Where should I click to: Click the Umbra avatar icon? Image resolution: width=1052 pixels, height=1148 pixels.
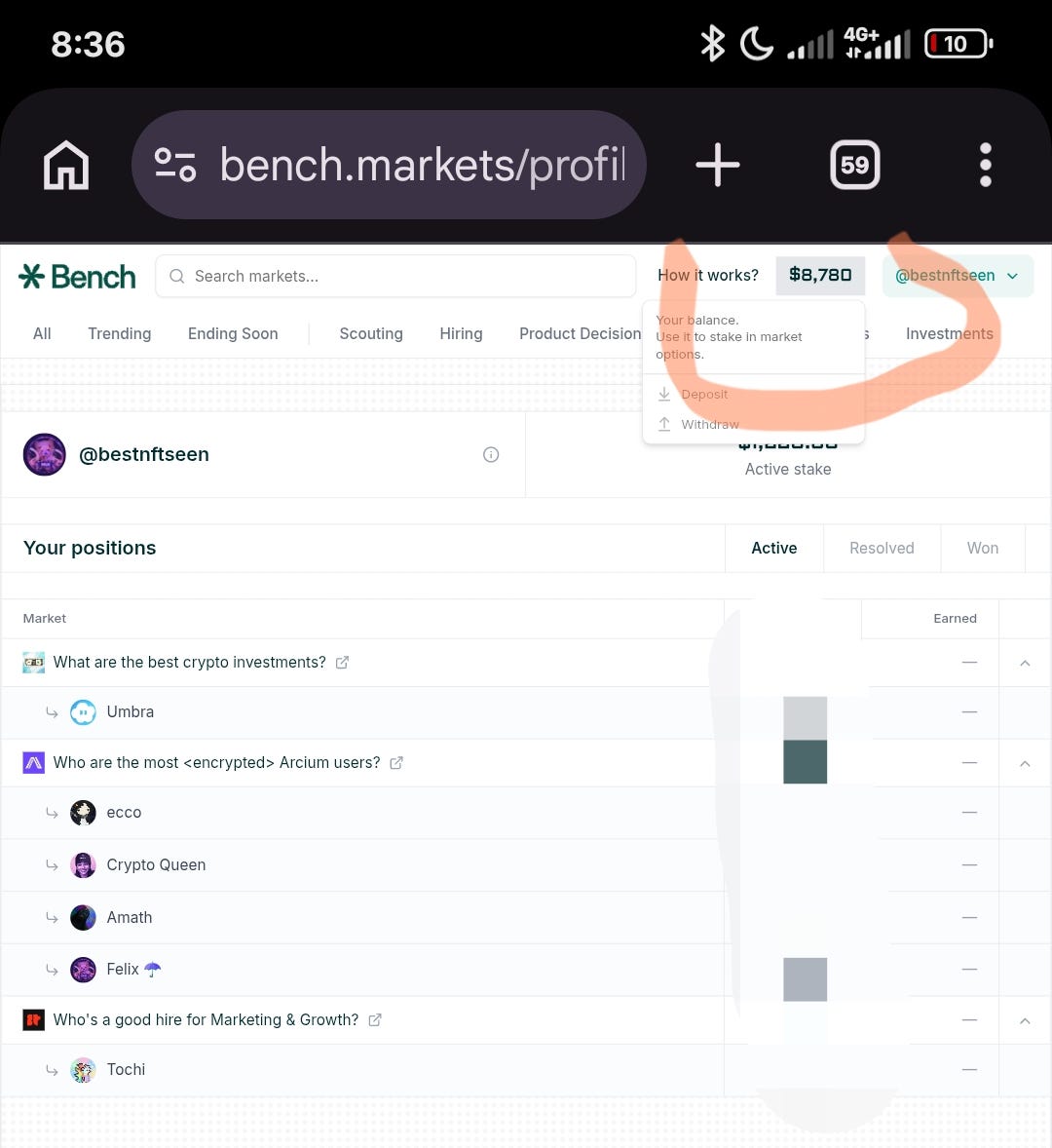[x=83, y=712]
